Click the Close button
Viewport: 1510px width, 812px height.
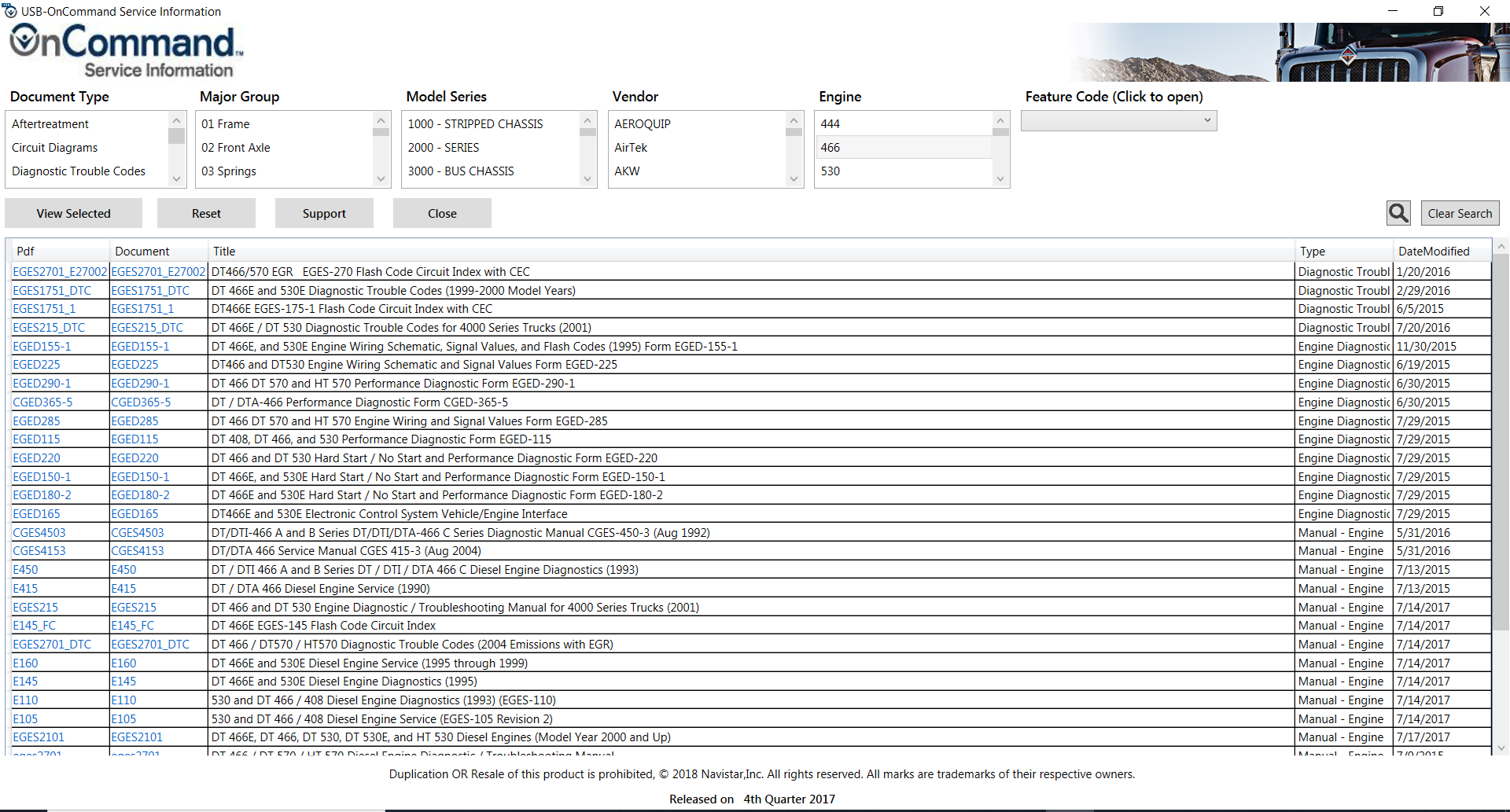coord(442,213)
